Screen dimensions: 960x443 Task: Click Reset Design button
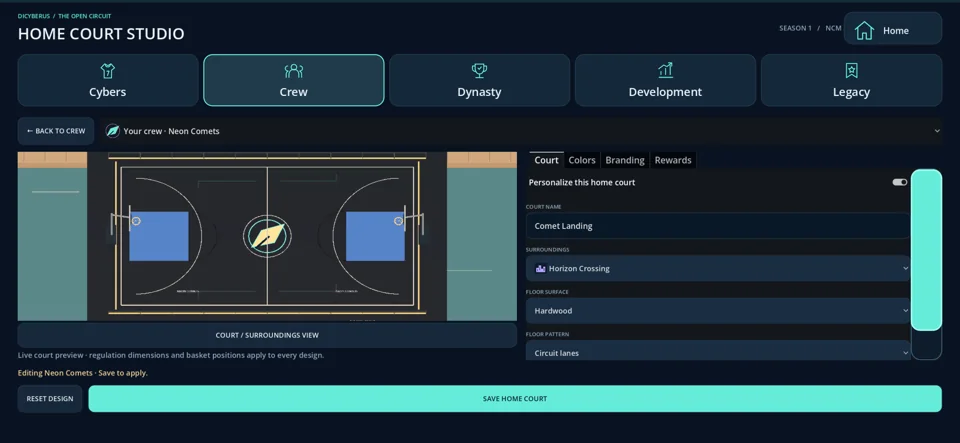tap(50, 399)
